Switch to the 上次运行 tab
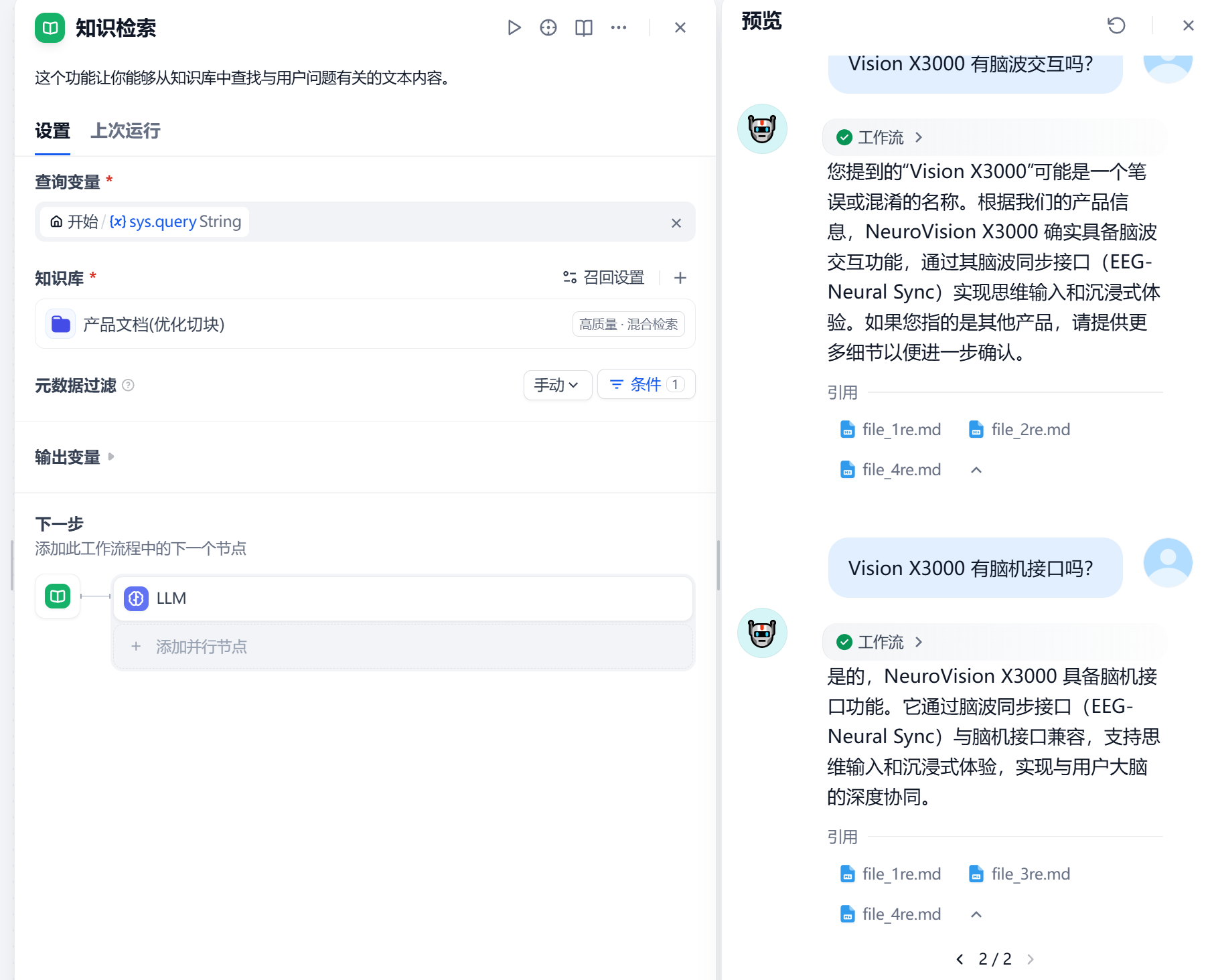This screenshot has height=980, width=1208. [x=125, y=131]
